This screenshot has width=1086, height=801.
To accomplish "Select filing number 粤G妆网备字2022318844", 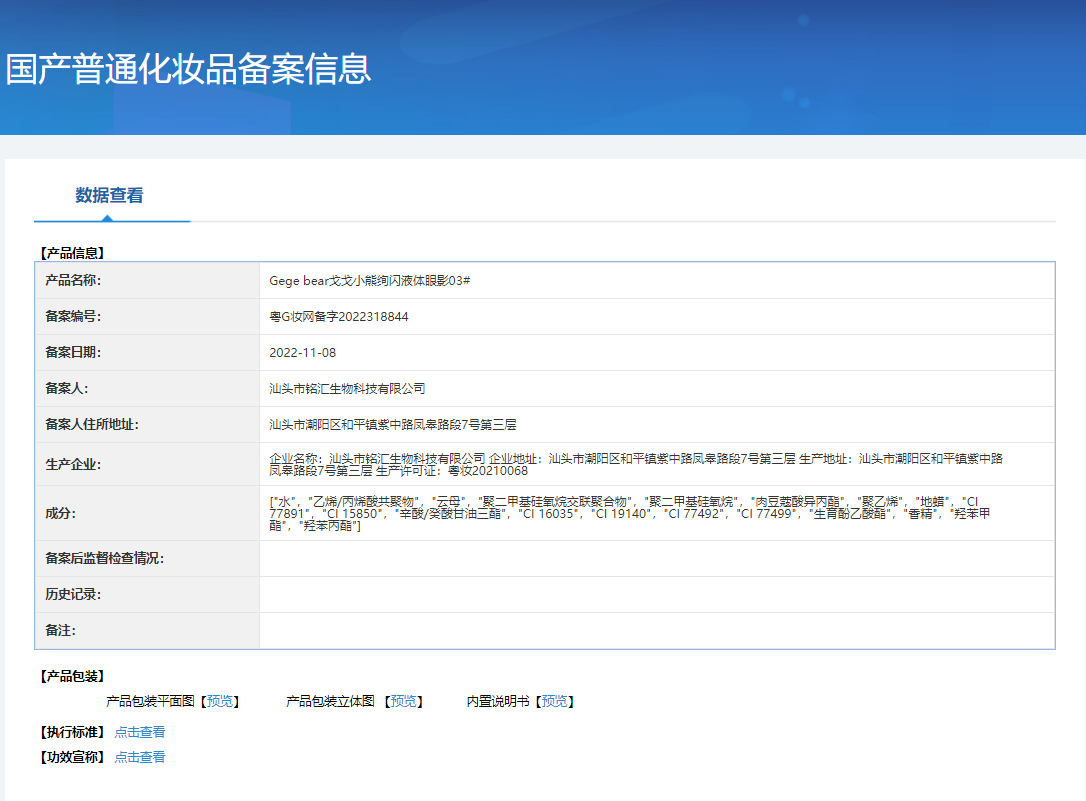I will (x=339, y=316).
